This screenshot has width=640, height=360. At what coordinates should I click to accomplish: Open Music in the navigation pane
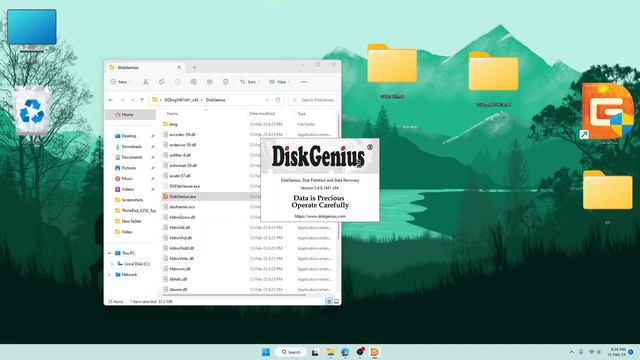pos(127,178)
